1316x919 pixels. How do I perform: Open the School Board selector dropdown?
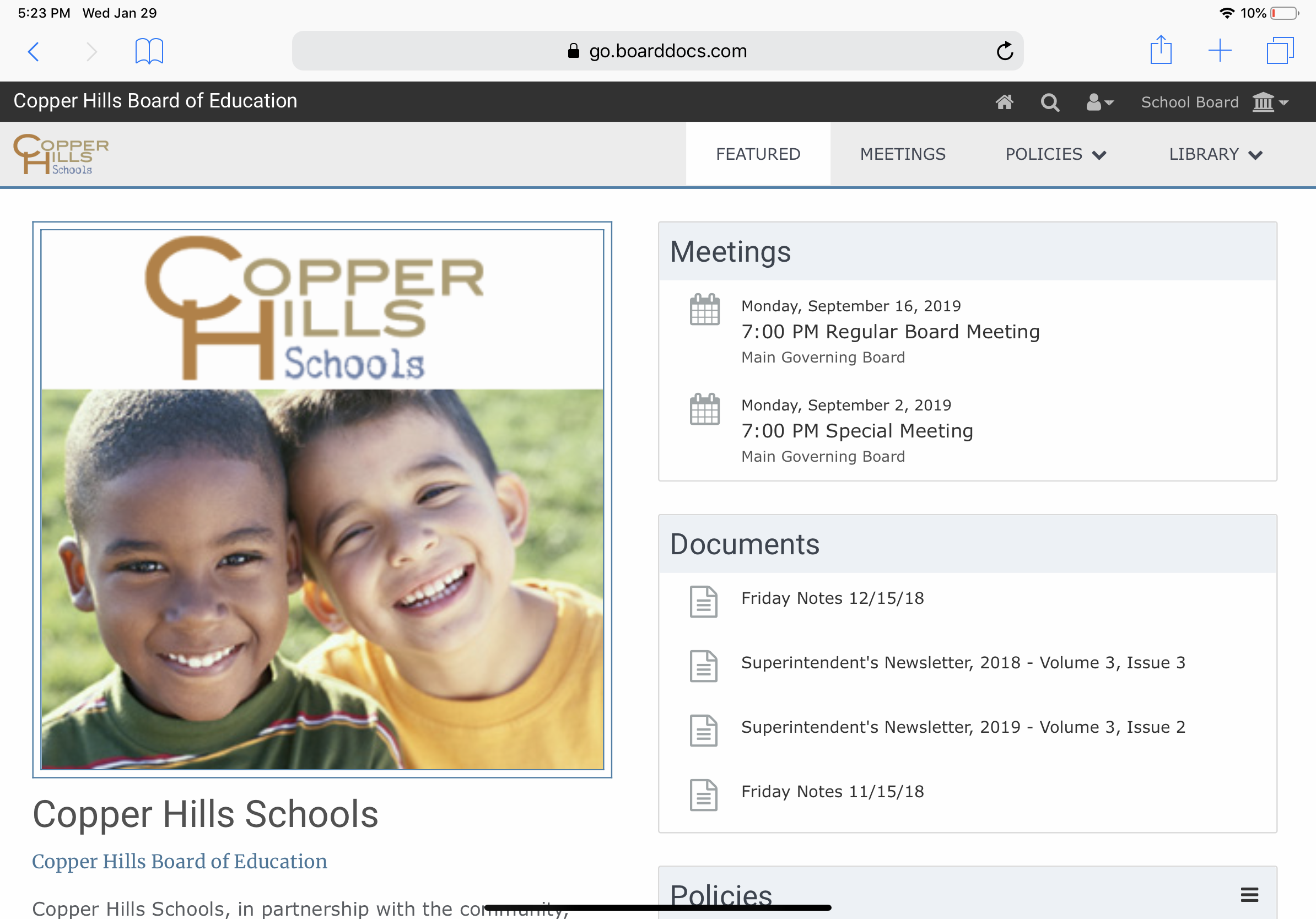coord(1215,102)
